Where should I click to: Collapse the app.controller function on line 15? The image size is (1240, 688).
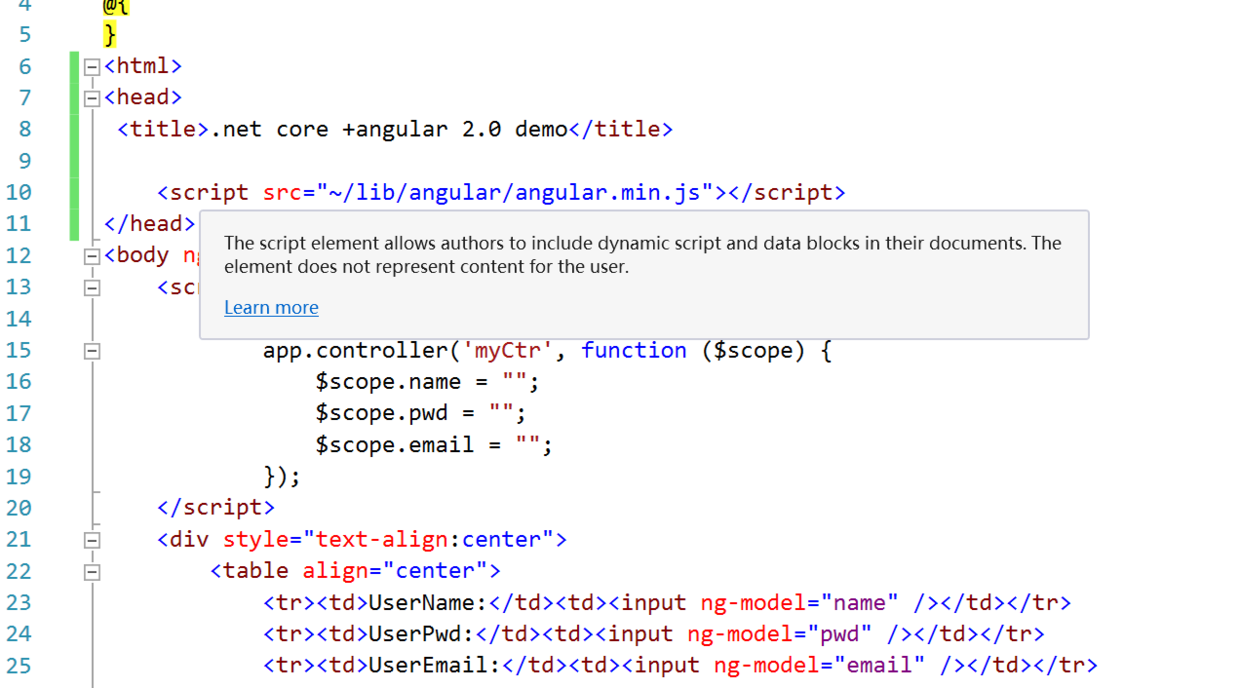point(92,351)
